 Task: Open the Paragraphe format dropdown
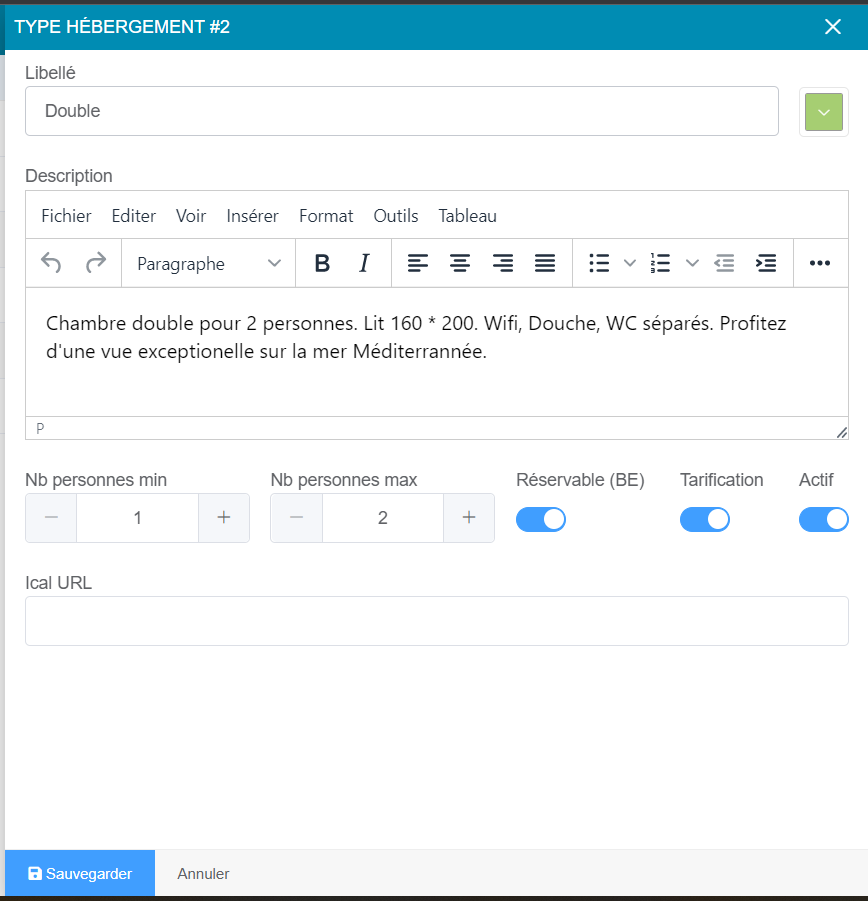tap(208, 264)
